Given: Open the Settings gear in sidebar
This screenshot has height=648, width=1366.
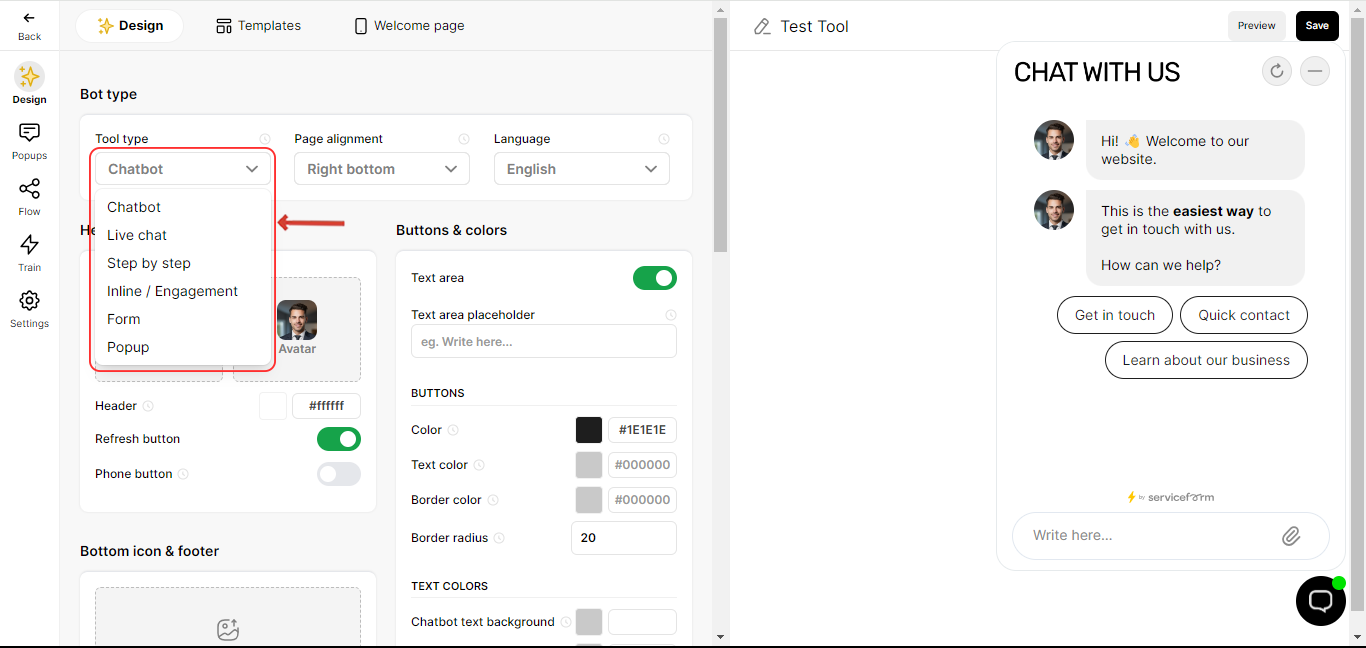Looking at the screenshot, I should point(29,301).
